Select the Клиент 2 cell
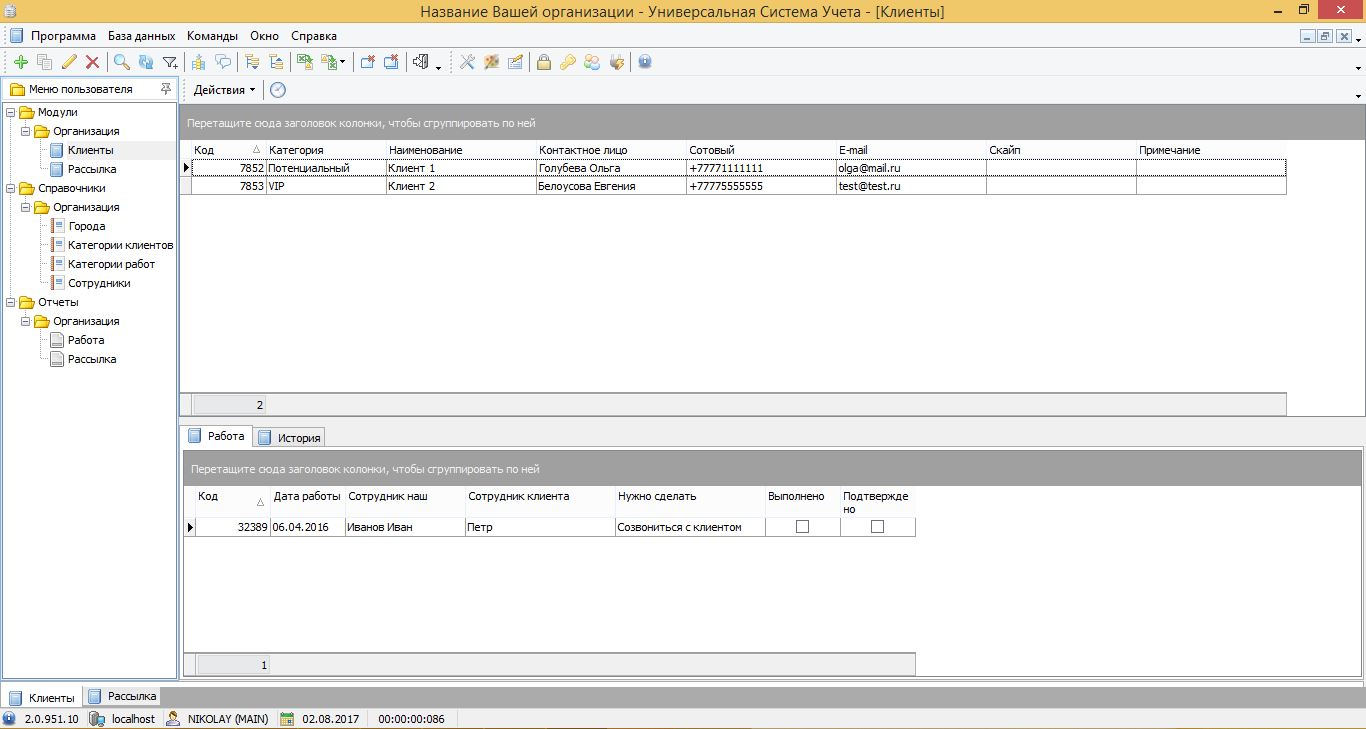This screenshot has height=729, width=1366. click(461, 186)
